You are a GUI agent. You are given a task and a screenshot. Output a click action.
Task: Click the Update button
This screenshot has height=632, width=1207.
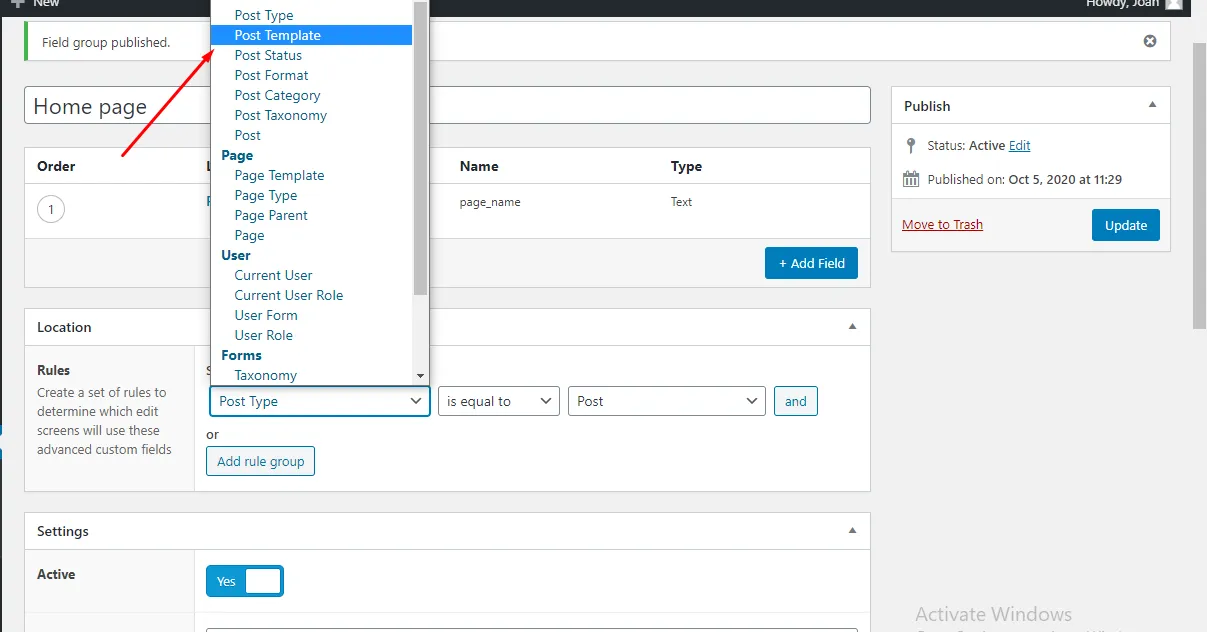pos(1125,225)
